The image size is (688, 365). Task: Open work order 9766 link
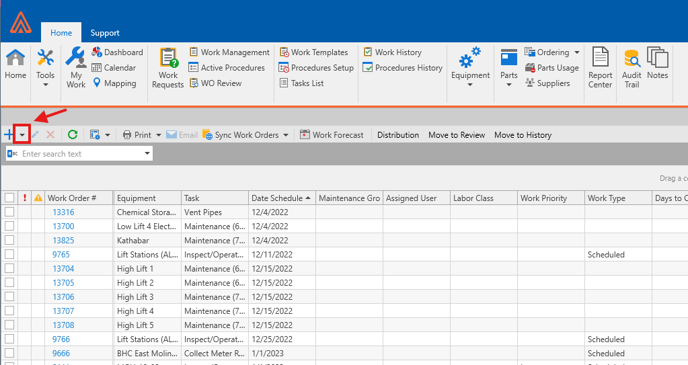coord(61,339)
